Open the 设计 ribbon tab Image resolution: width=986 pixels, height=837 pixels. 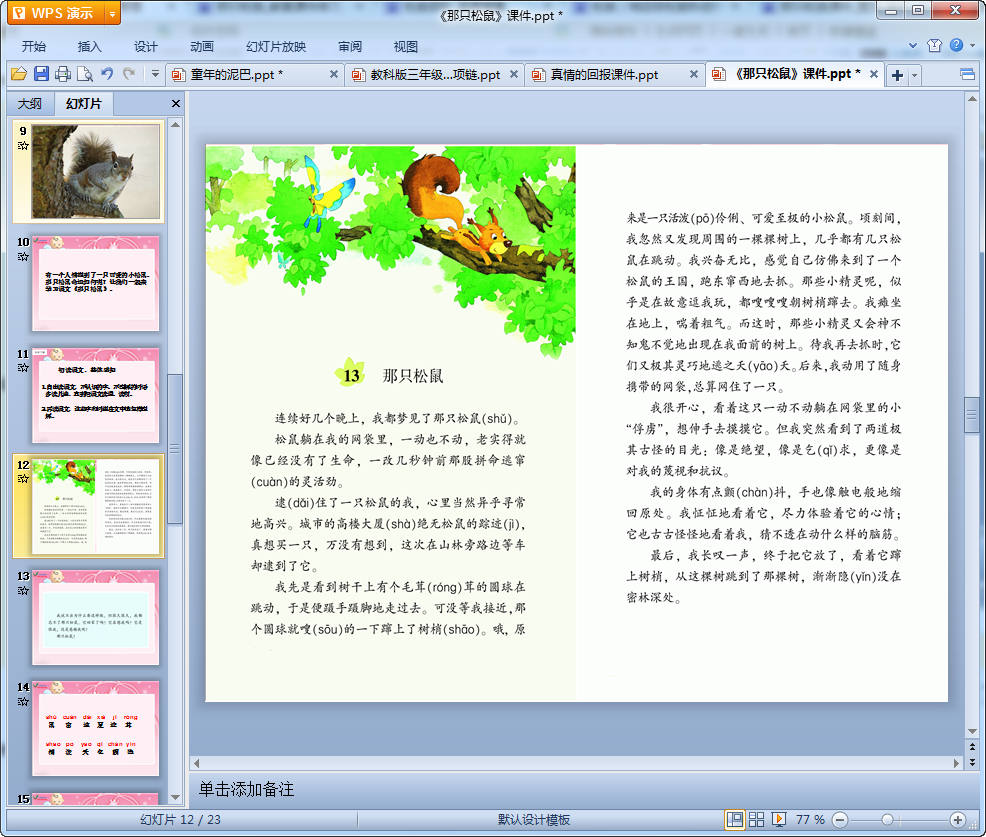[145, 47]
